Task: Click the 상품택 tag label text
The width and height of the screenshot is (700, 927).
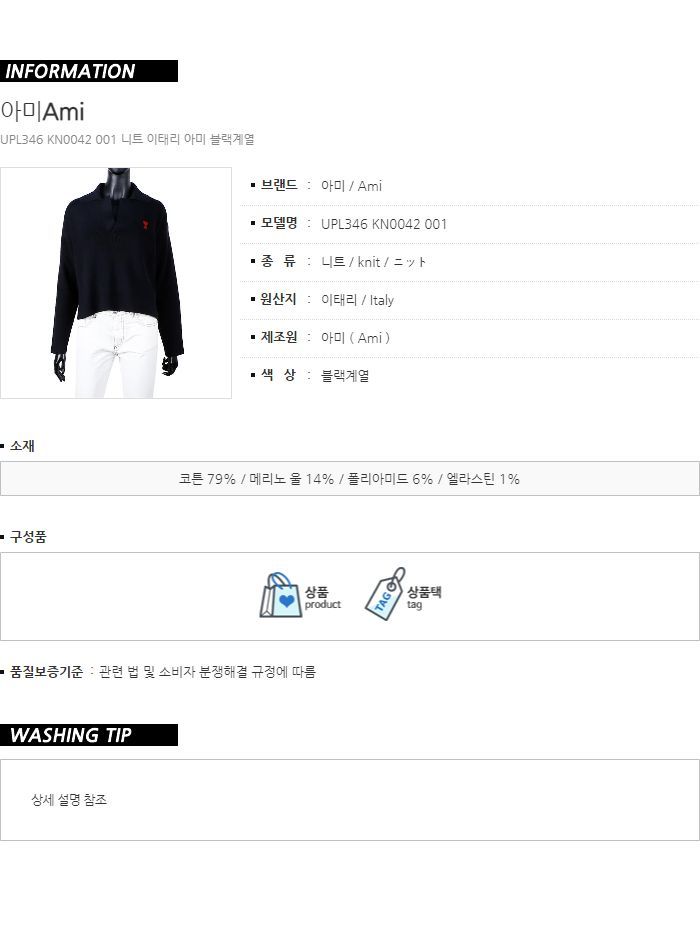Action: [424, 592]
